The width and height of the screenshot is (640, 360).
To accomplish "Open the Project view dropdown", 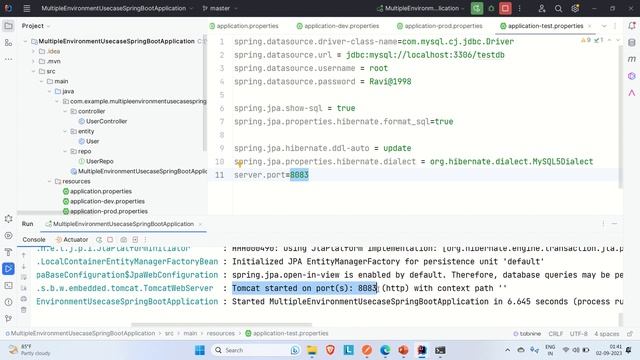I will coord(36,26).
